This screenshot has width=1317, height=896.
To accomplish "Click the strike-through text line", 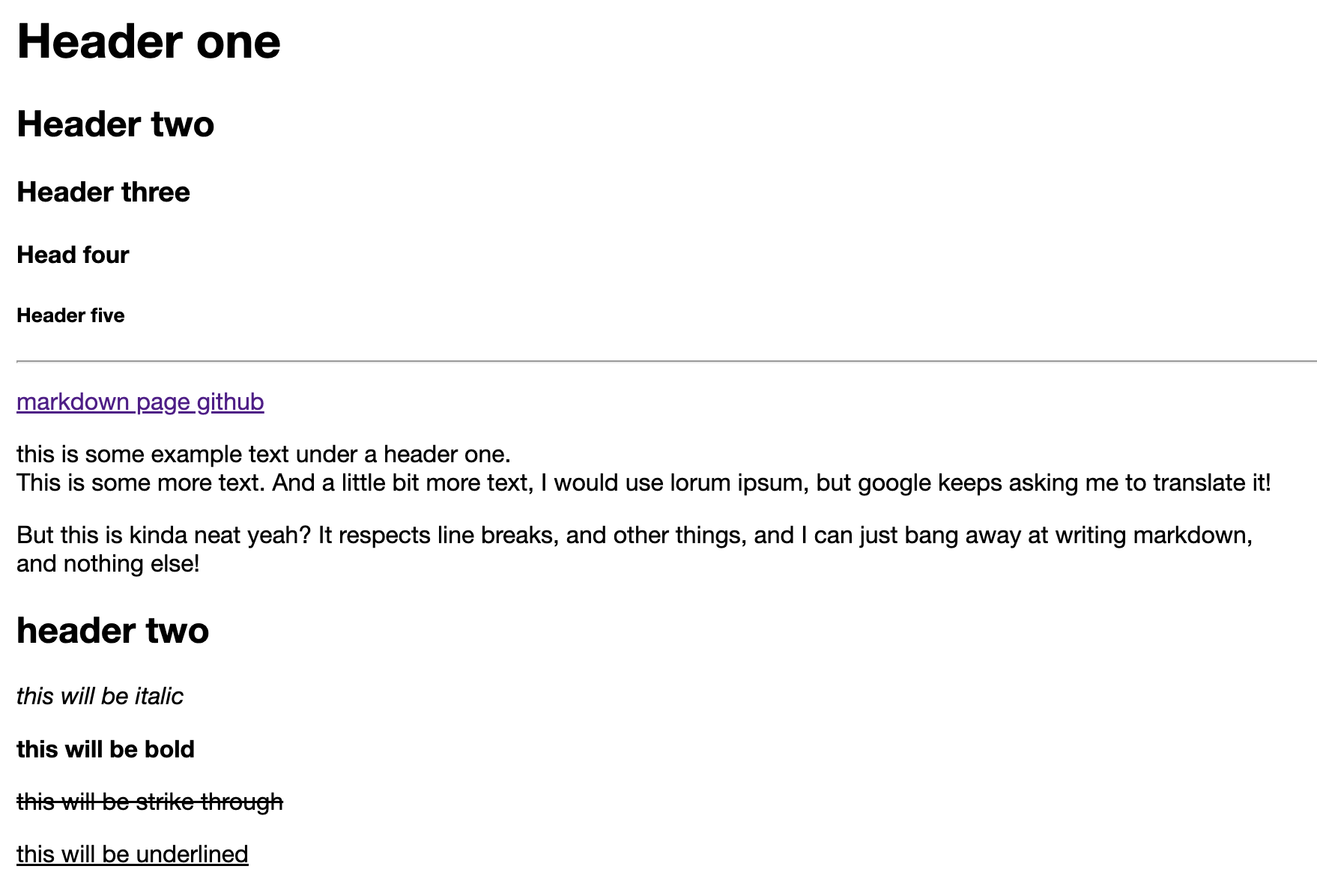I will coord(150,802).
